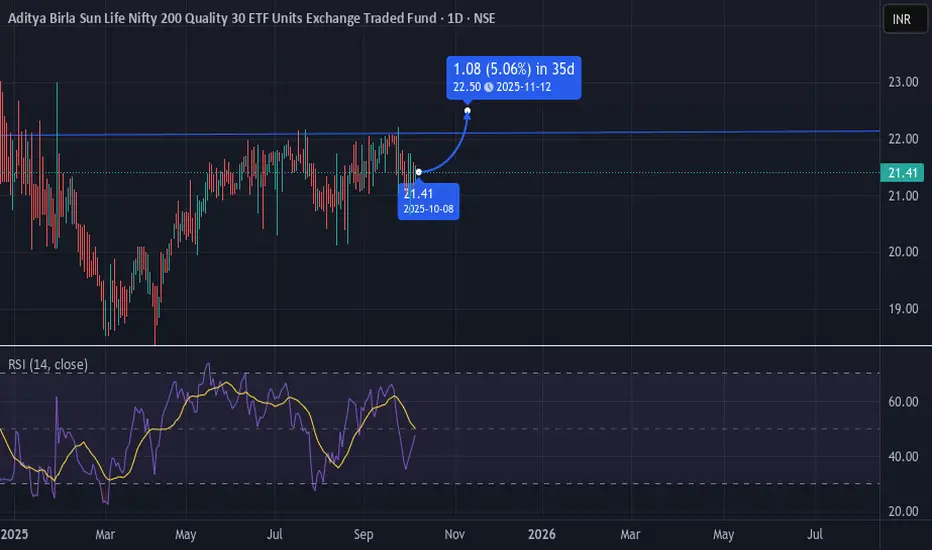This screenshot has height=550, width=932.
Task: Click the 19.00 price axis label
Action: [903, 309]
